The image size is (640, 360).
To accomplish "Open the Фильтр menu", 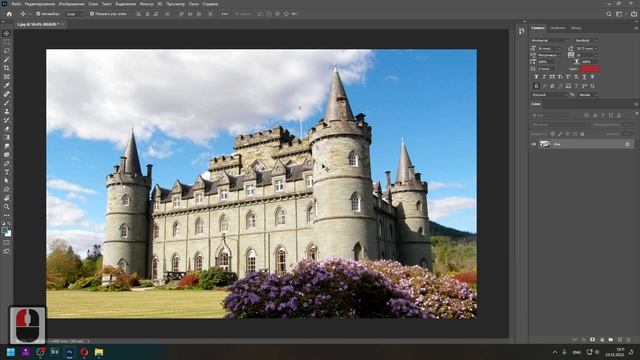I will (147, 4).
